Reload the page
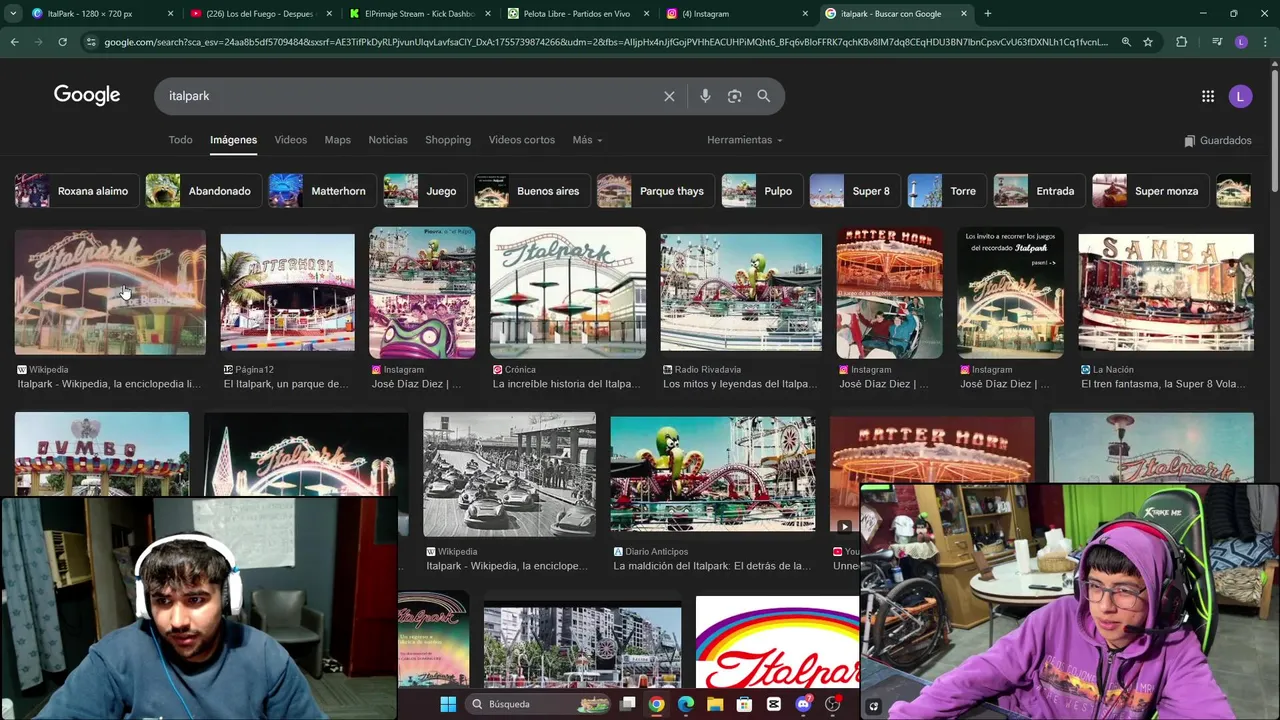The height and width of the screenshot is (720, 1280). [62, 42]
